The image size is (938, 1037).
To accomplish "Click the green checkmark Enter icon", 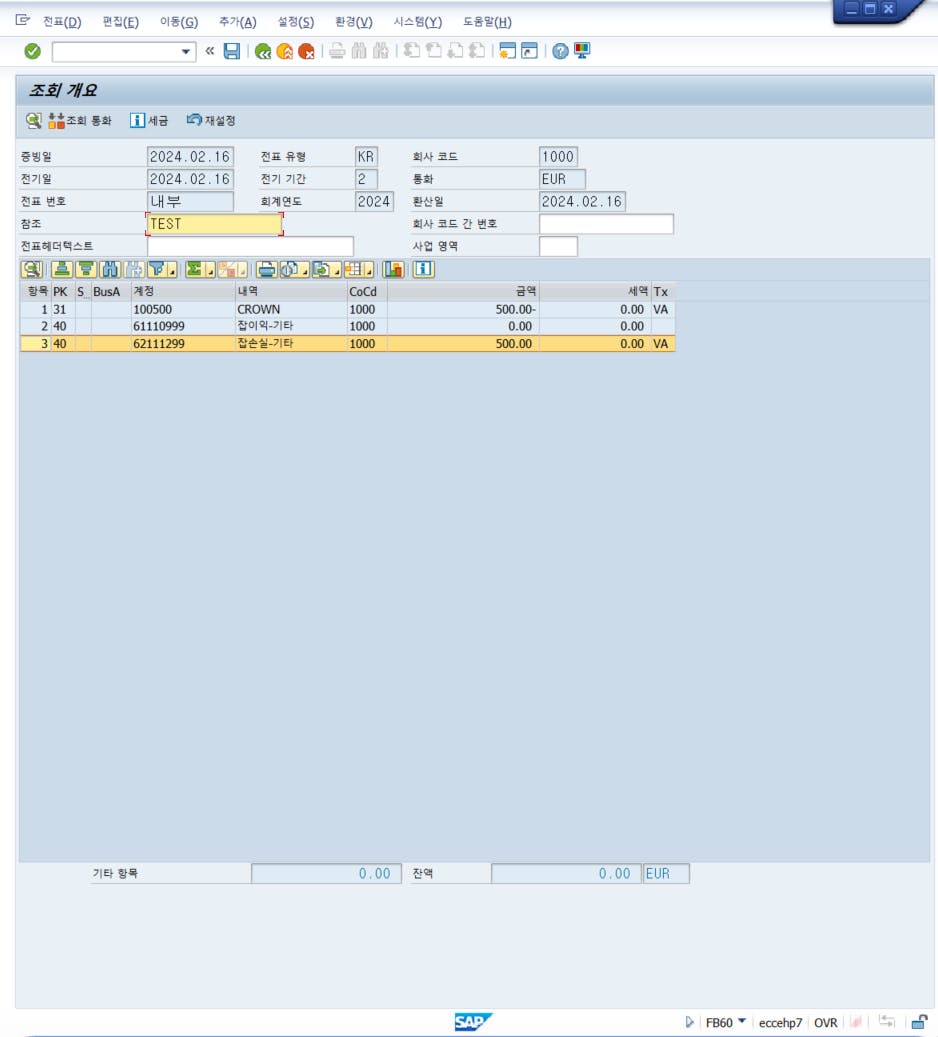I will [32, 51].
